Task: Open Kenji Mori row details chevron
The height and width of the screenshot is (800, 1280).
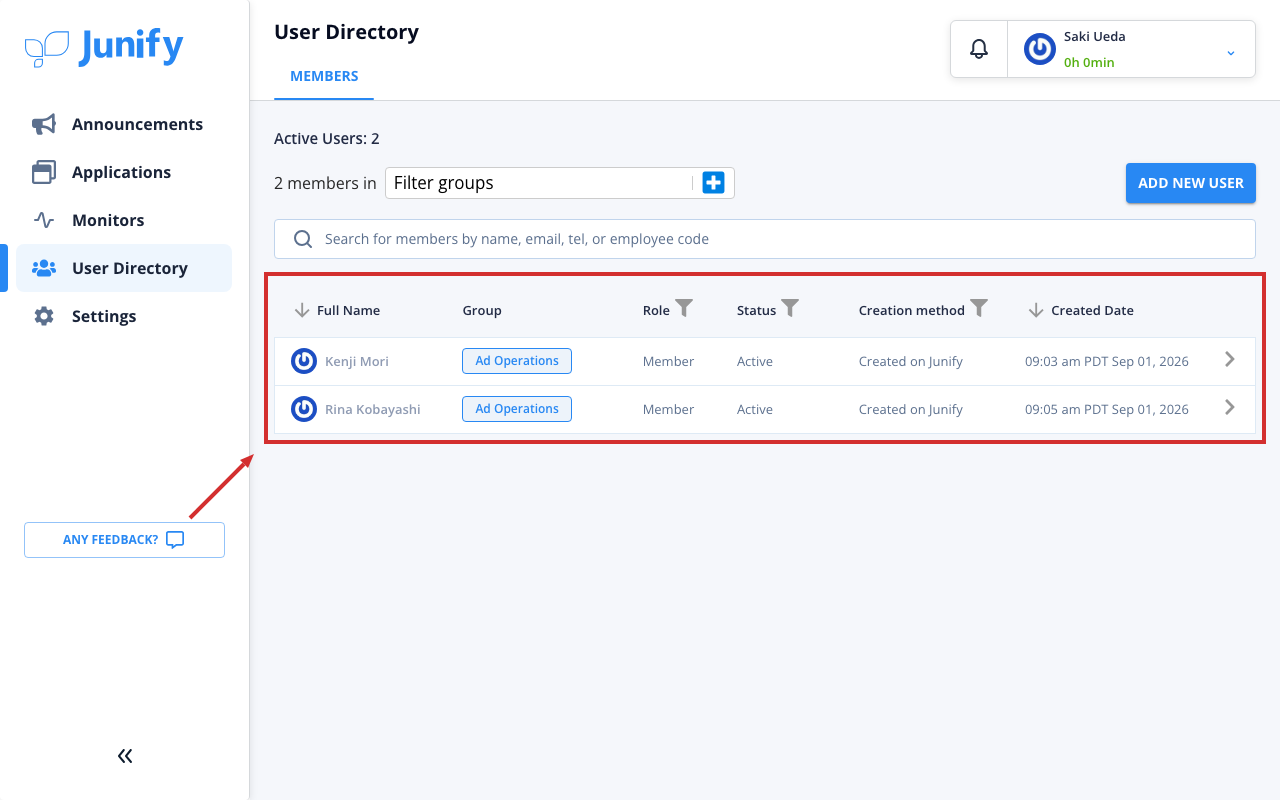Action: click(x=1230, y=359)
